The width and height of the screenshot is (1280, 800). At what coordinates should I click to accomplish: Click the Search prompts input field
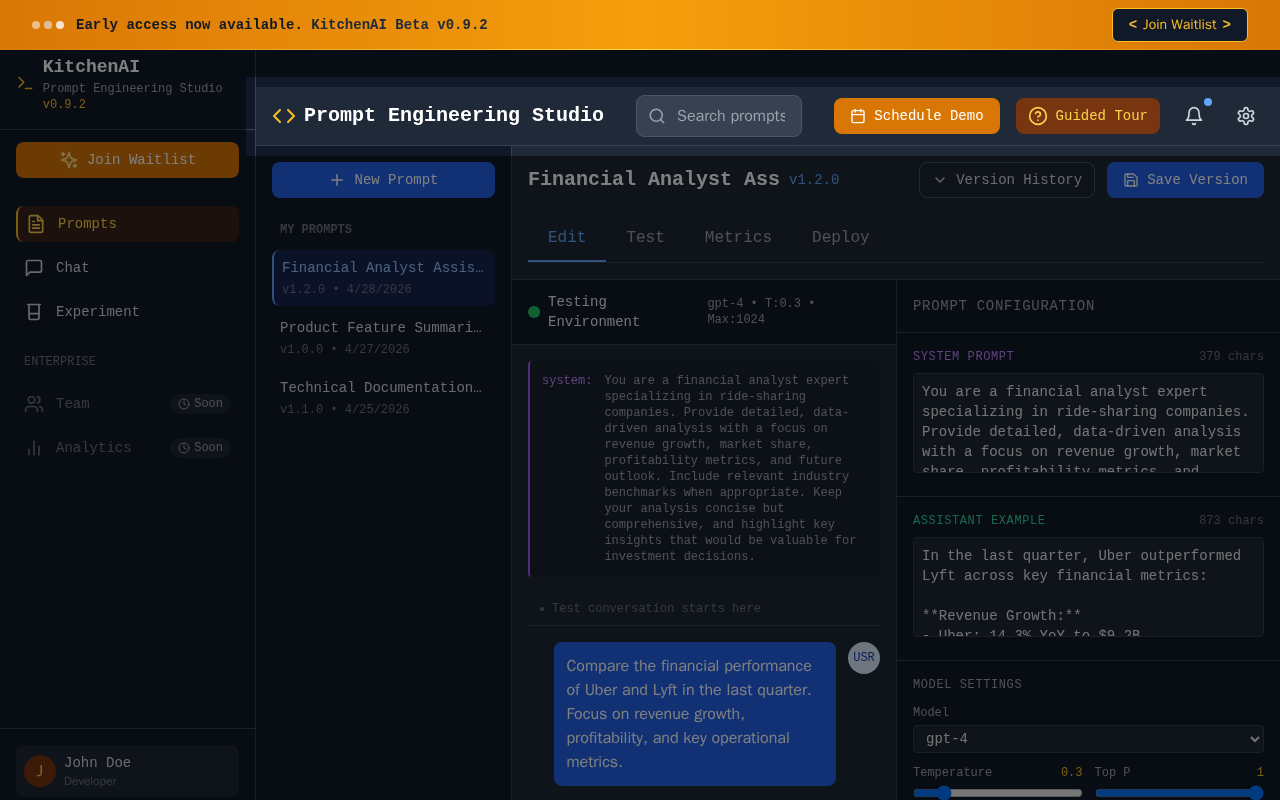click(x=719, y=116)
